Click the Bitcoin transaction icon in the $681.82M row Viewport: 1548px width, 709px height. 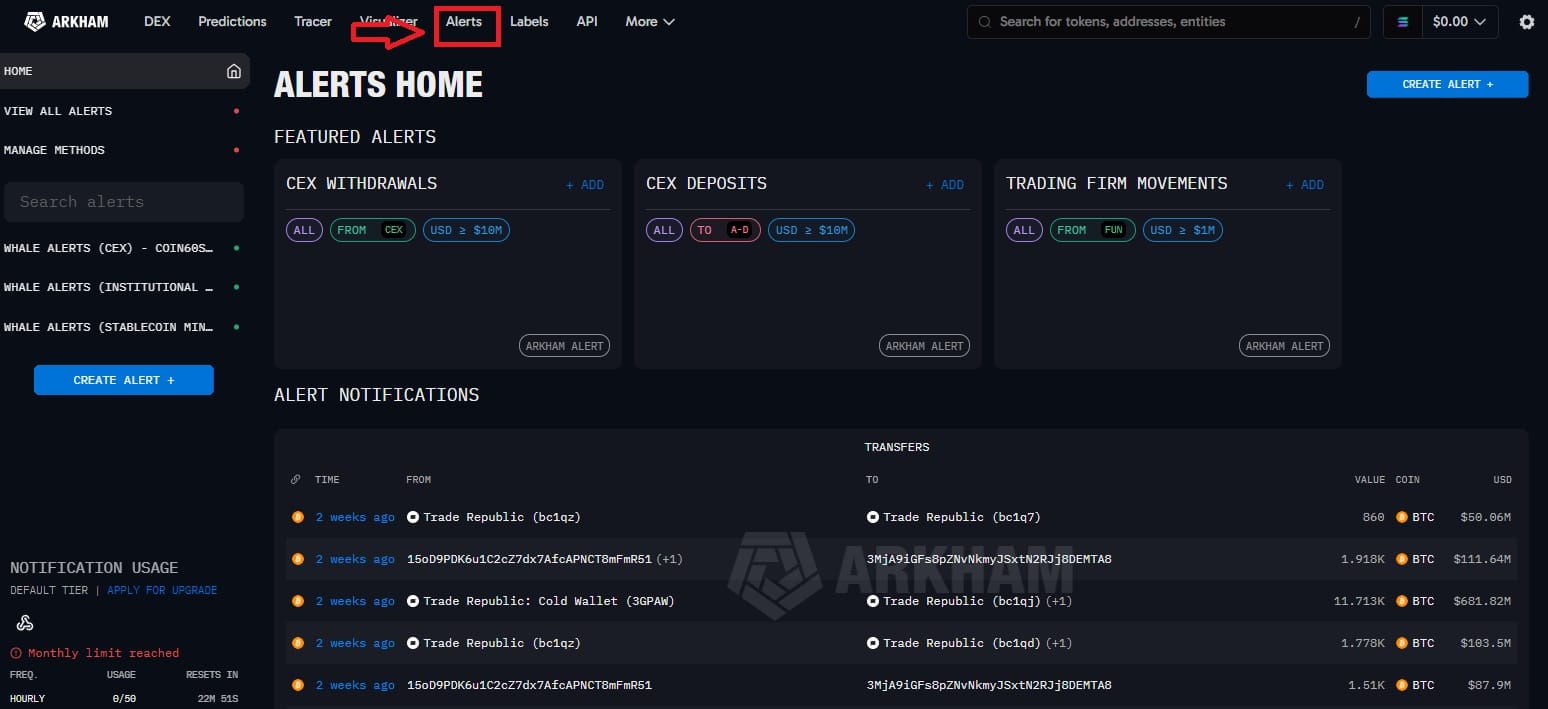[297, 601]
